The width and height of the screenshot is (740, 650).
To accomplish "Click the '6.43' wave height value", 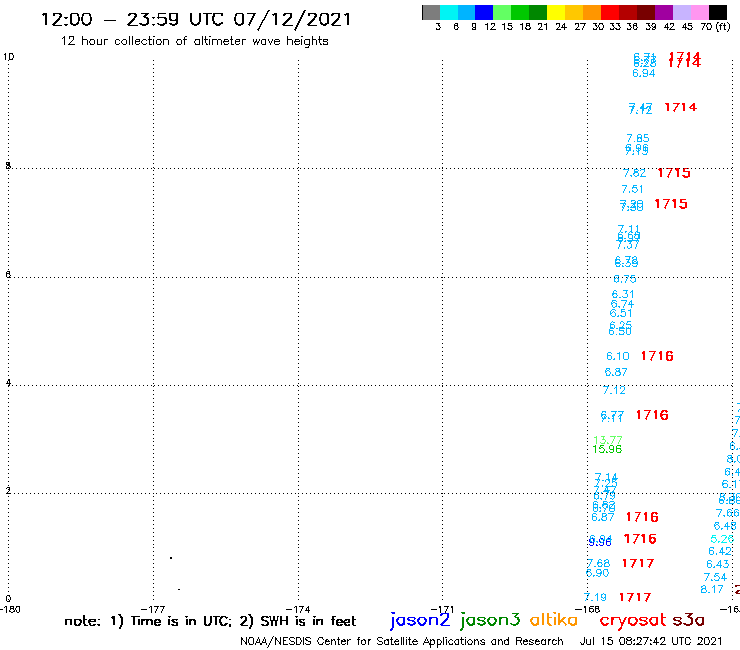I will [717, 564].
